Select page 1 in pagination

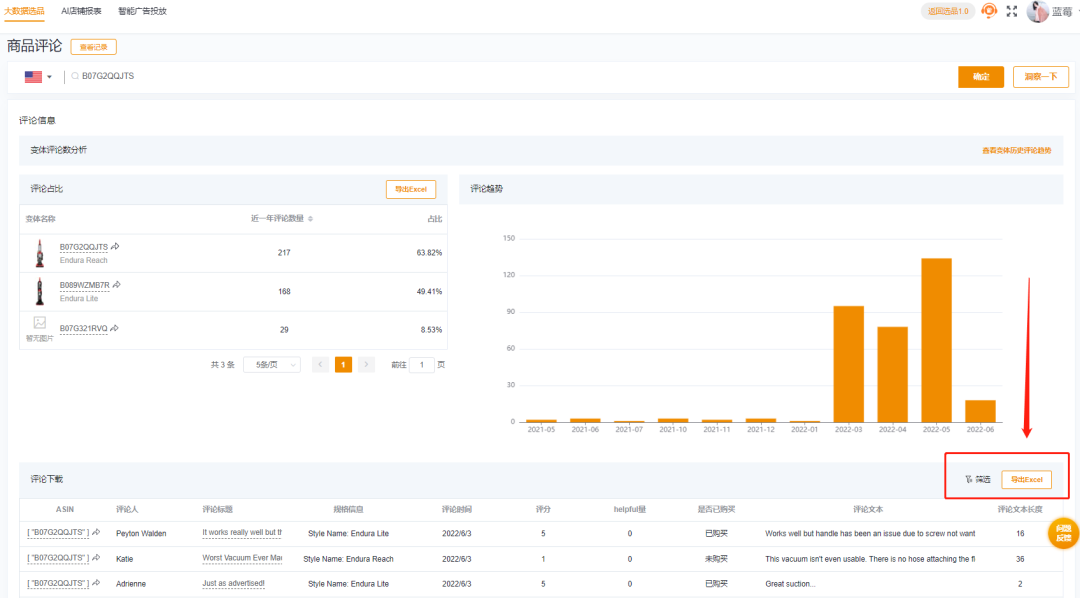[x=343, y=364]
